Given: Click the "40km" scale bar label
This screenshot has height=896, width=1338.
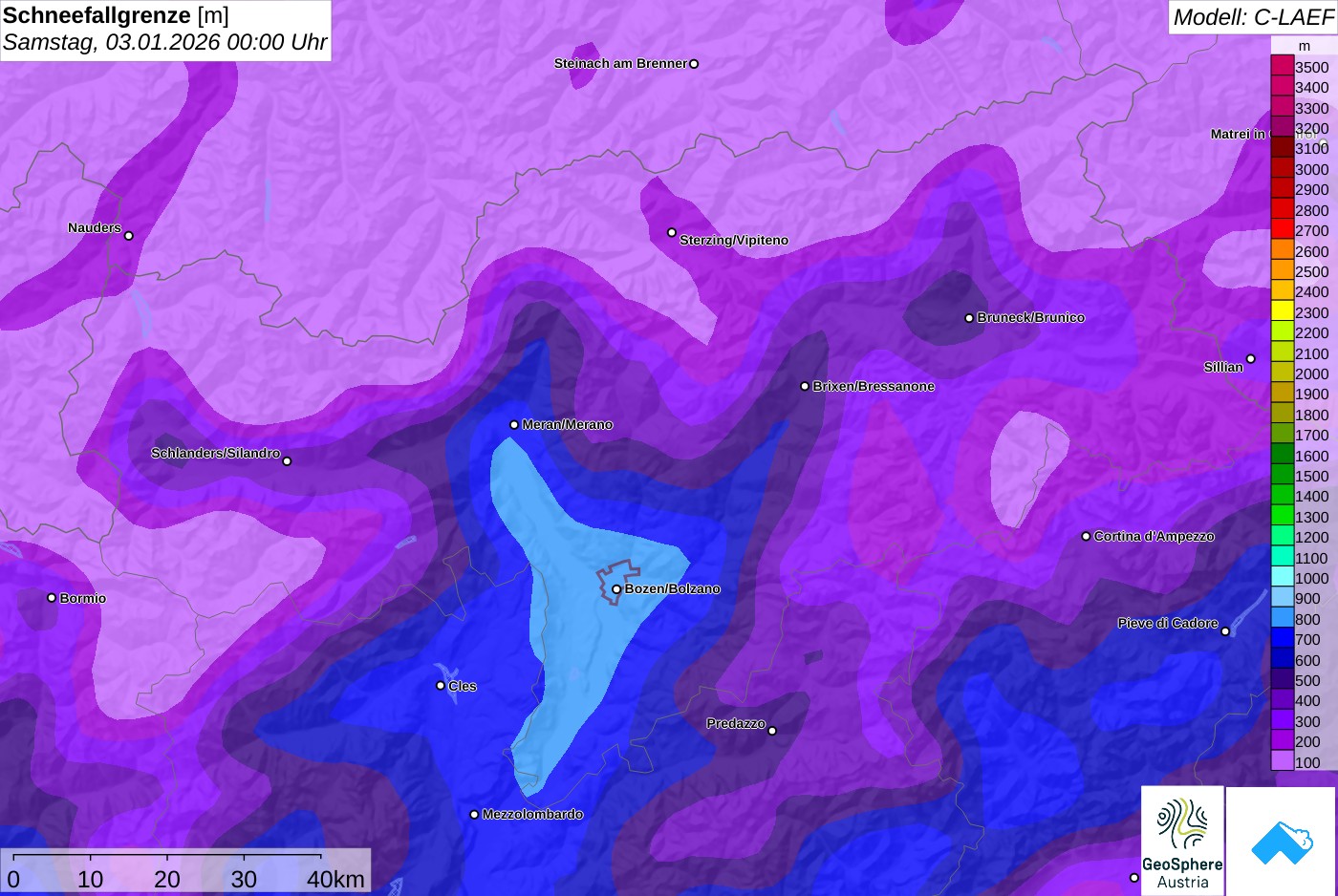Looking at the screenshot, I should coord(335,879).
